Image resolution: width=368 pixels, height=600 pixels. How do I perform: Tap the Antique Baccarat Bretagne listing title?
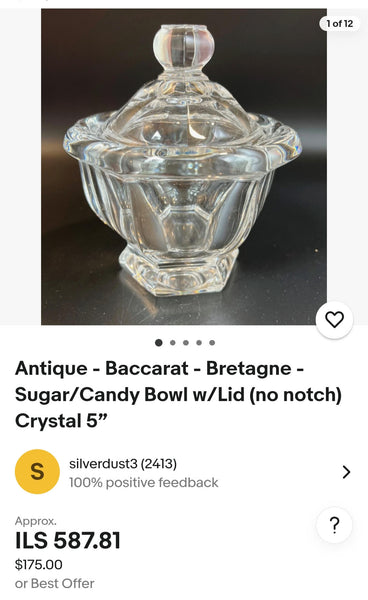point(178,395)
